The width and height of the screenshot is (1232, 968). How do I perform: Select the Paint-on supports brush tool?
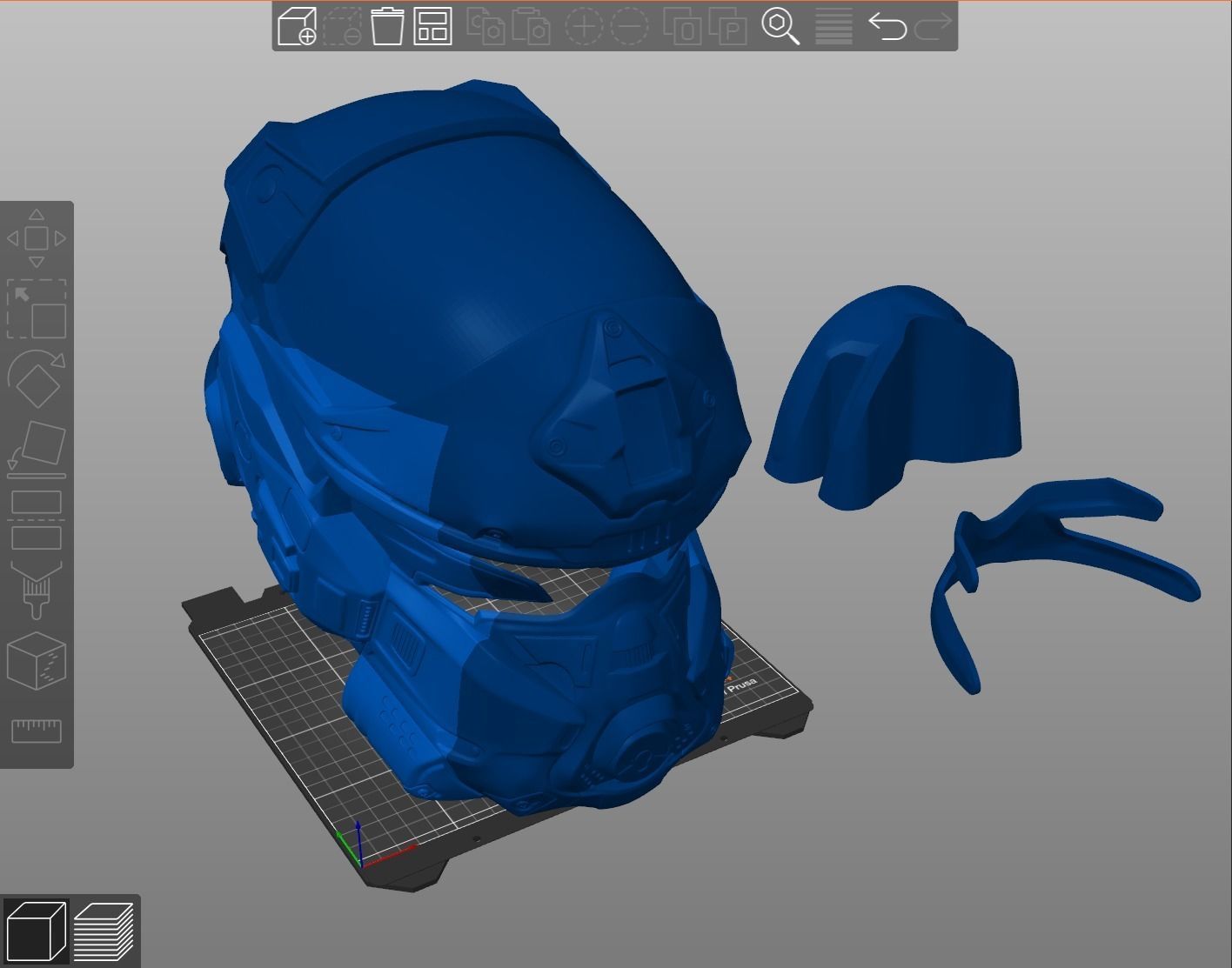[37, 590]
